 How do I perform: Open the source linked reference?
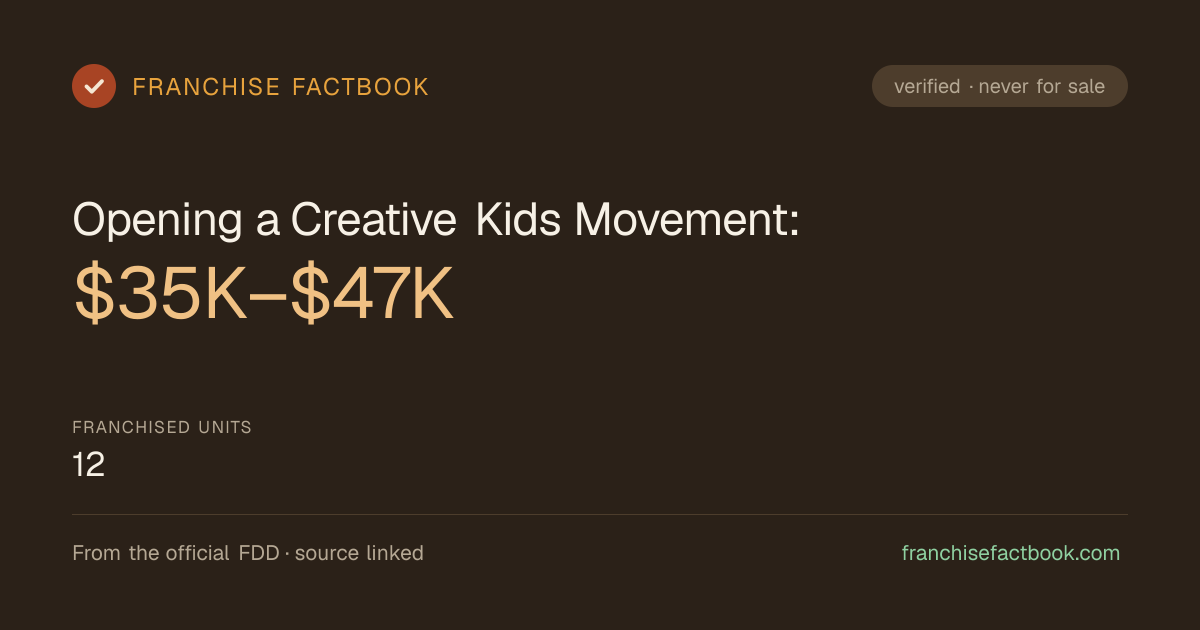[359, 553]
